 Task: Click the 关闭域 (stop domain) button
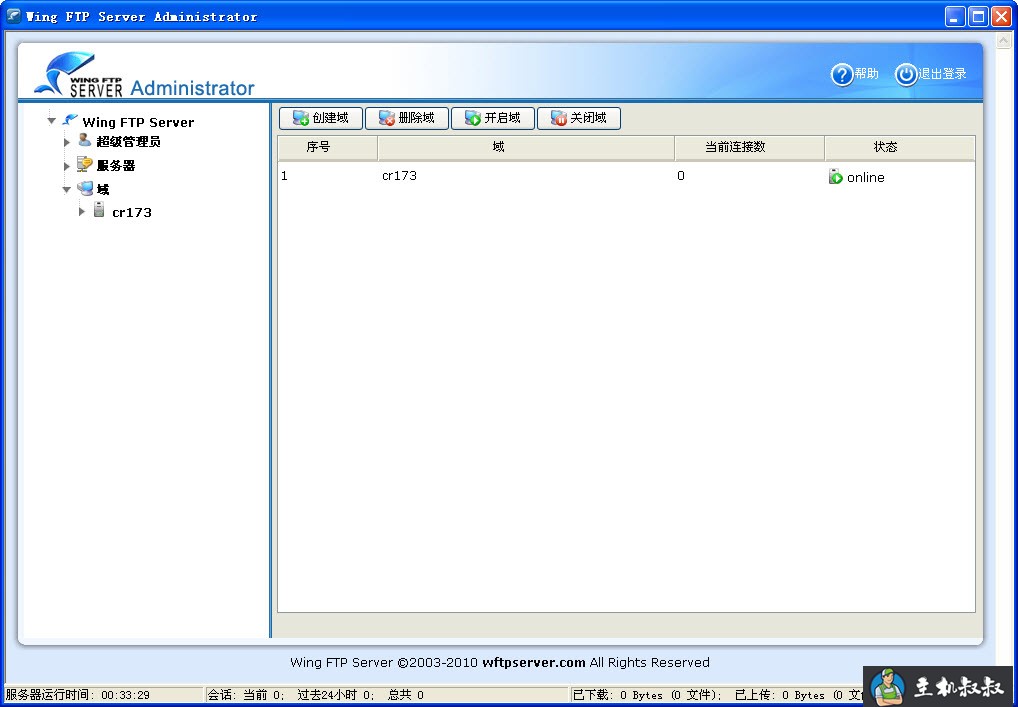click(578, 118)
